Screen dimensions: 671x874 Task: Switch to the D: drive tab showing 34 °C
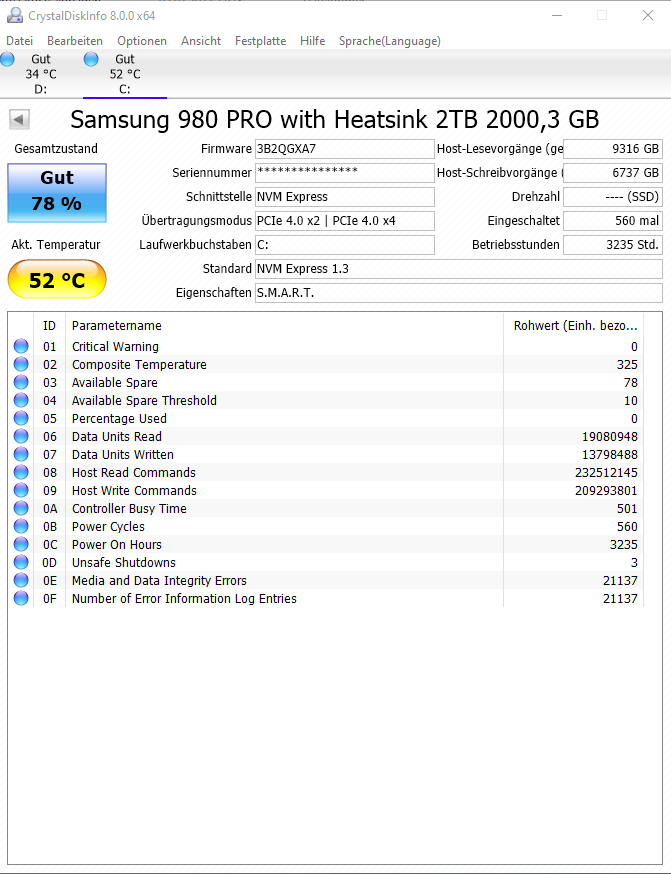[x=41, y=74]
